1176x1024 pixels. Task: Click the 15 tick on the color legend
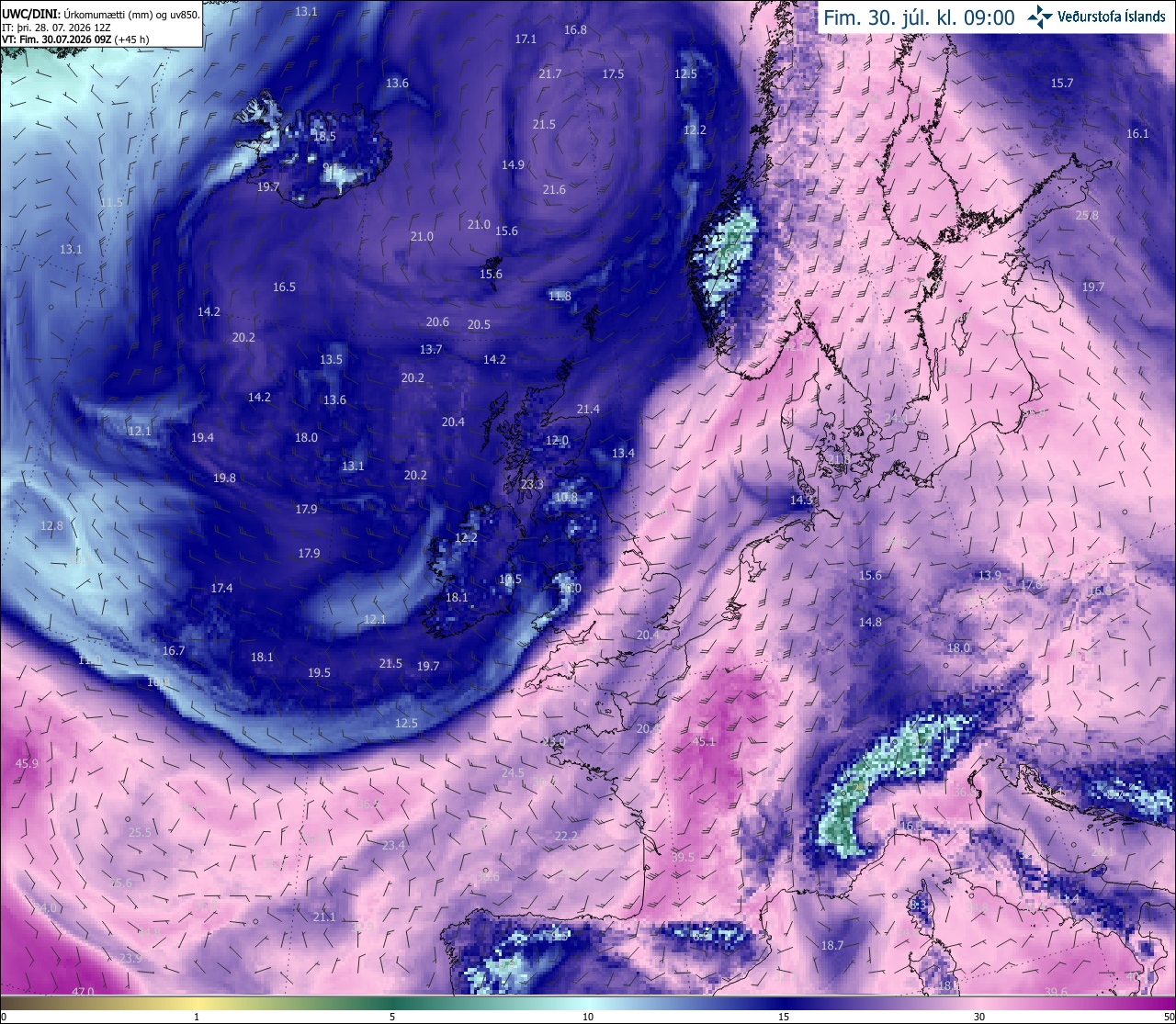coord(784,1017)
